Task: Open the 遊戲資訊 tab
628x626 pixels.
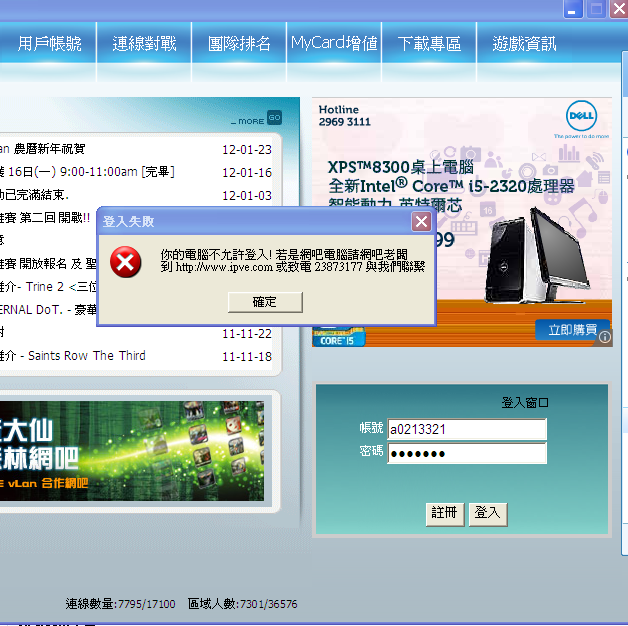Action: click(524, 44)
